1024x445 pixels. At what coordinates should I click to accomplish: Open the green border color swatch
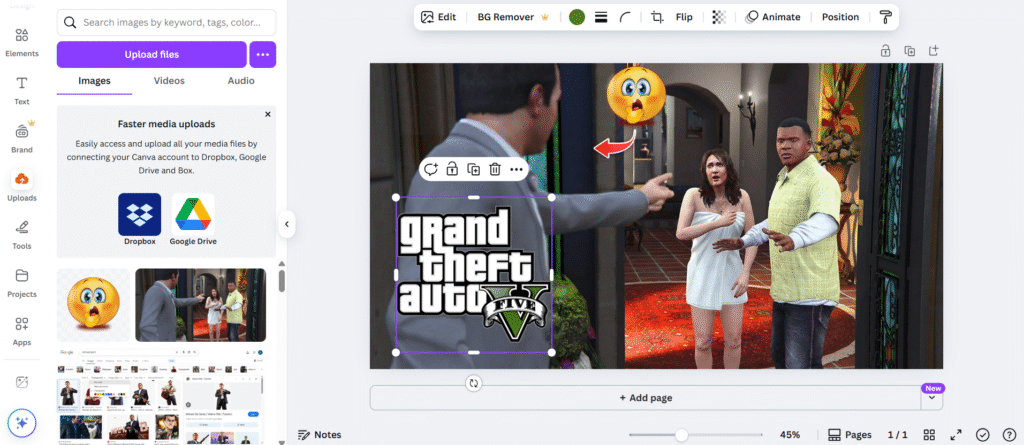tap(577, 17)
